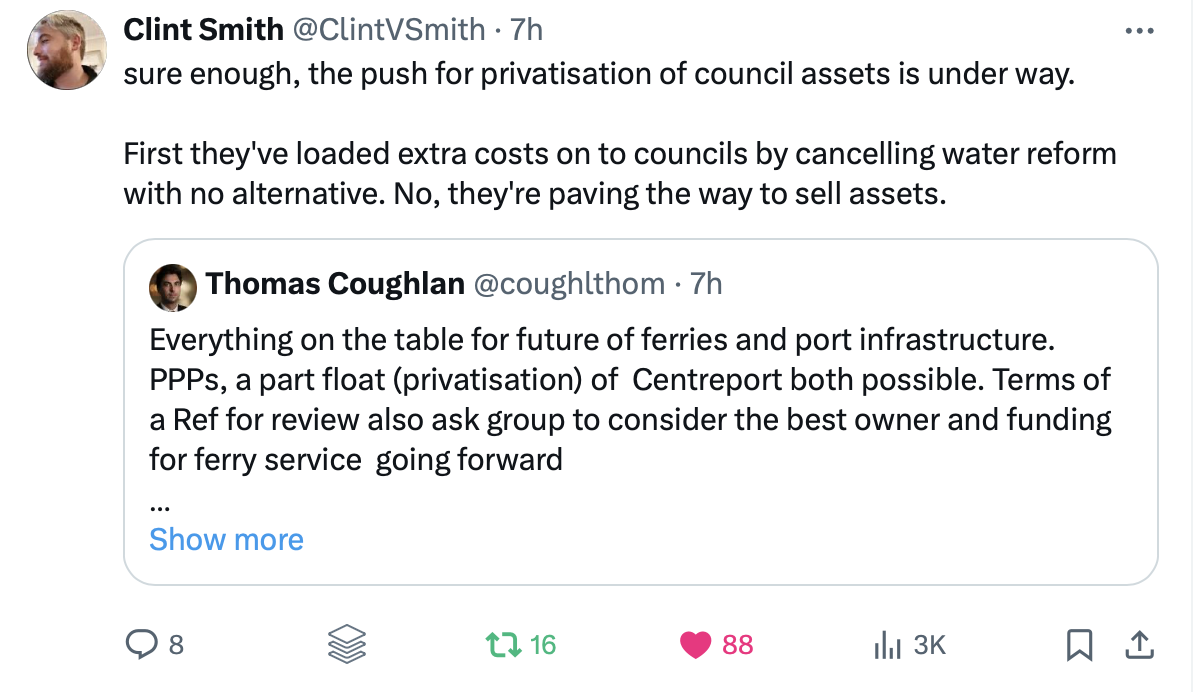Open Clint Smith display name link
The image size is (1200, 692).
(x=203, y=30)
